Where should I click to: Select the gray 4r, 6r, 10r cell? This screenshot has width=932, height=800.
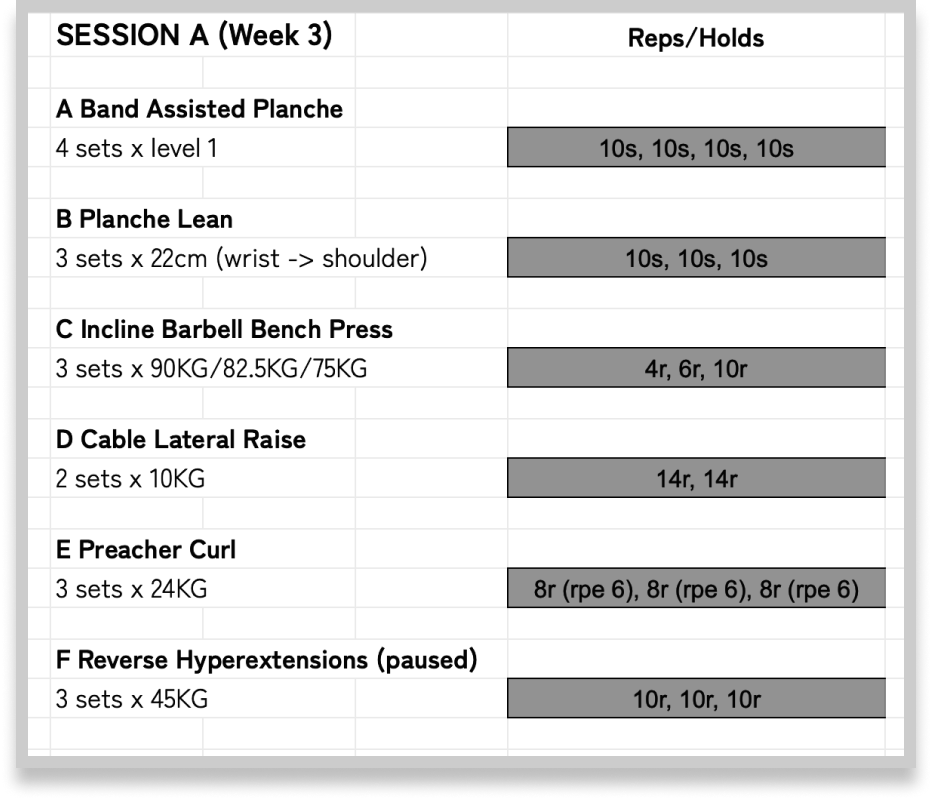tap(696, 368)
